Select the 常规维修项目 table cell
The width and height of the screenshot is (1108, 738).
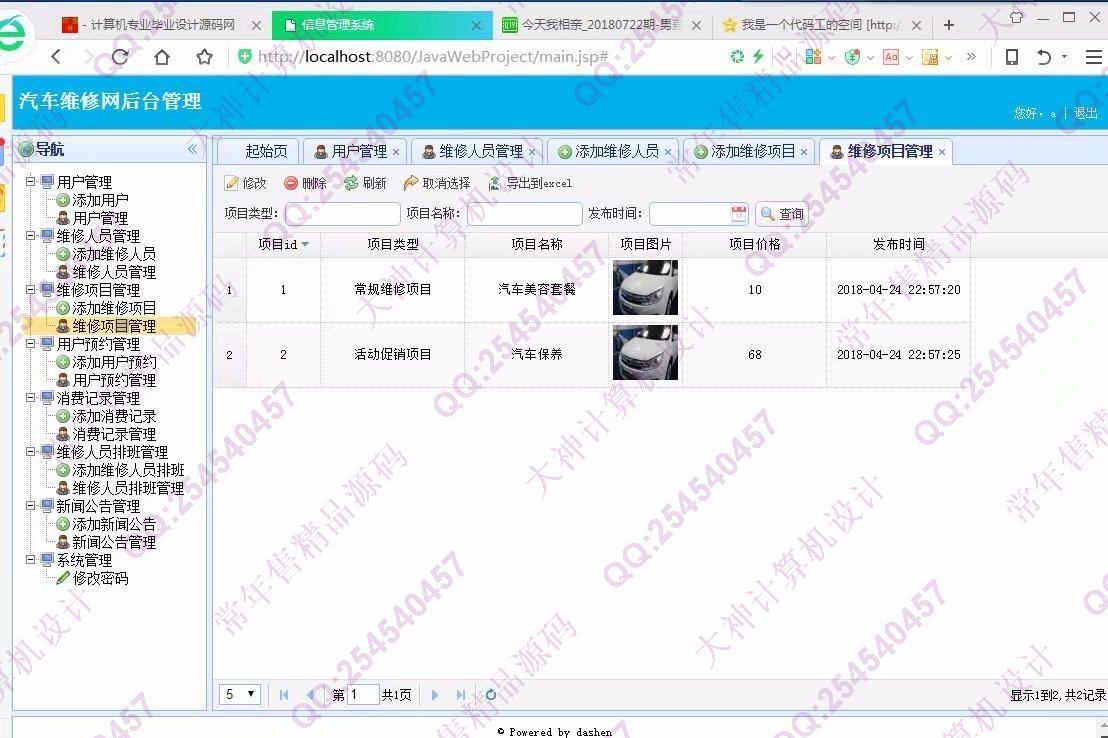(393, 289)
